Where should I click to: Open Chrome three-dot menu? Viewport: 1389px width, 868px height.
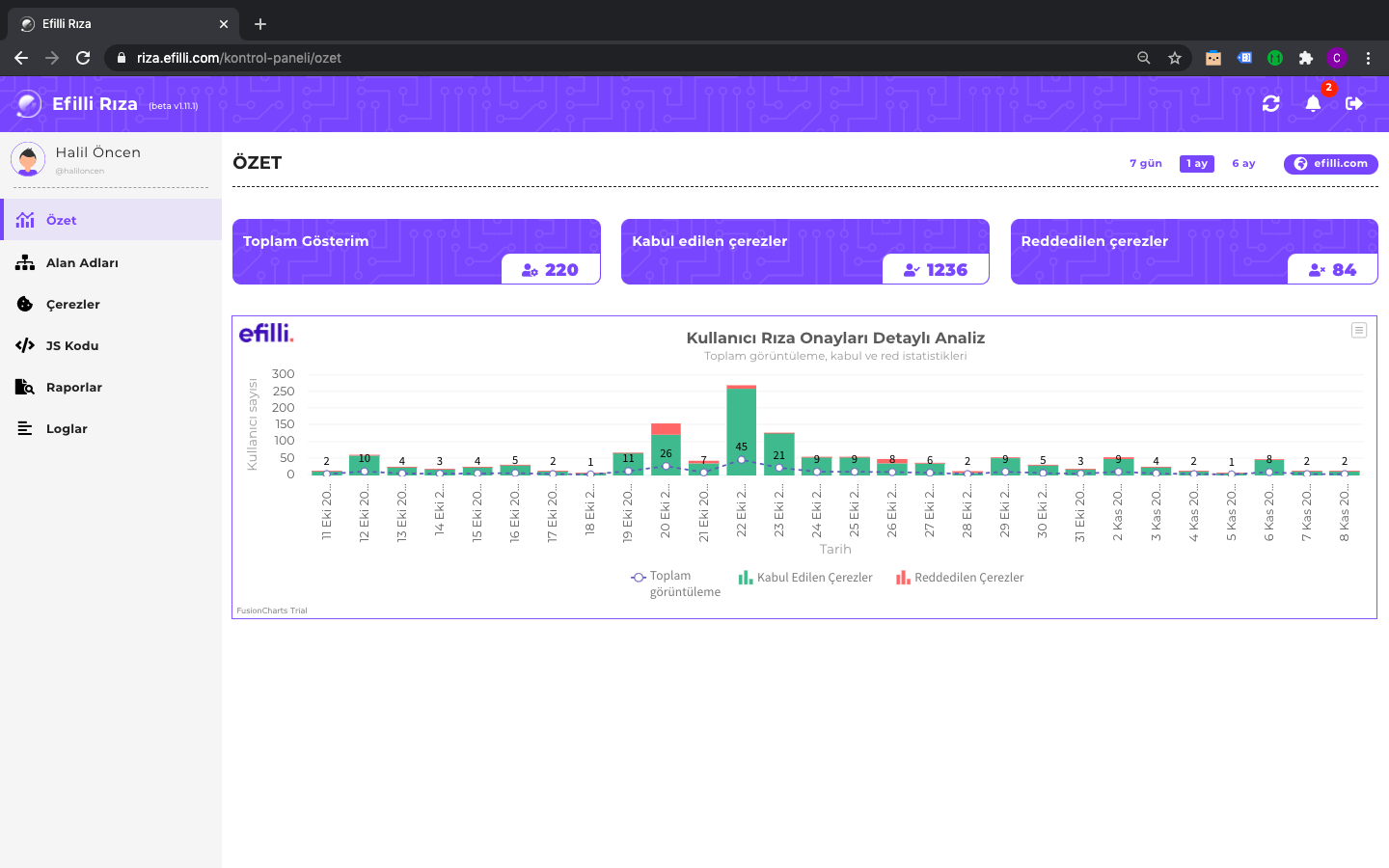point(1368,58)
